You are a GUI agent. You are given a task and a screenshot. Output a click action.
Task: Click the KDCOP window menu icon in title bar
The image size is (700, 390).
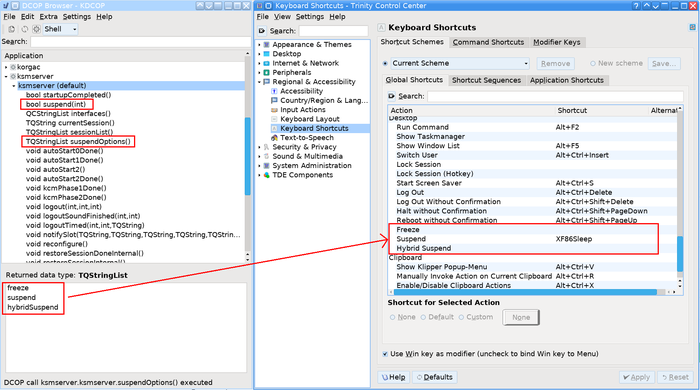6,6
